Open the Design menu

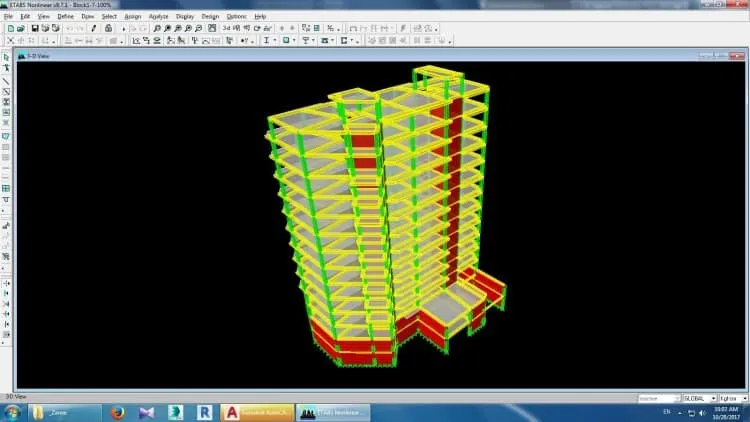tap(210, 16)
